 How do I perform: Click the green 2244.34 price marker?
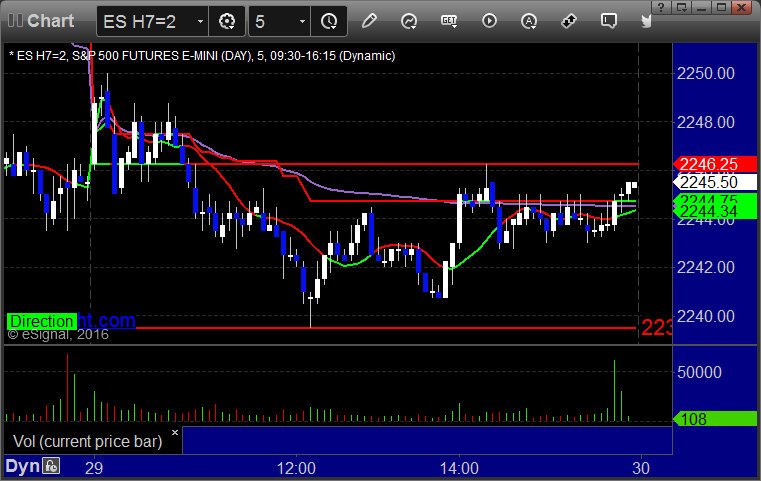pos(714,212)
